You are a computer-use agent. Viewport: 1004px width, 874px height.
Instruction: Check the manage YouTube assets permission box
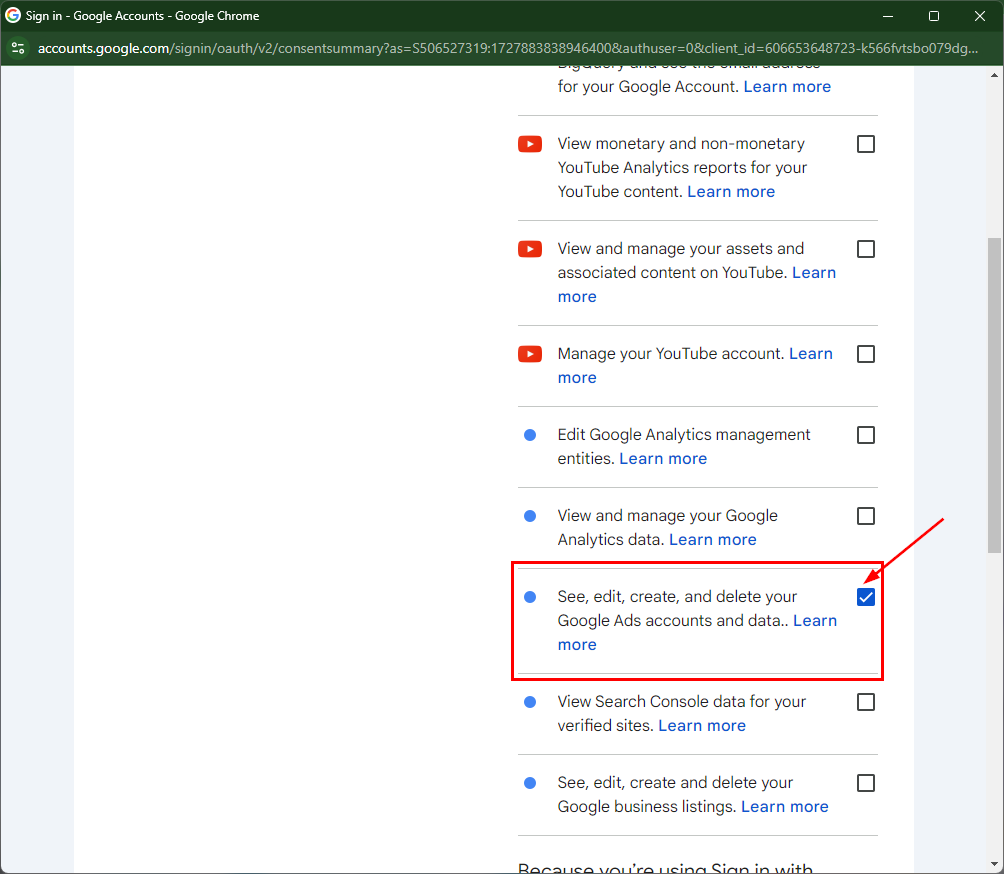[x=866, y=249]
